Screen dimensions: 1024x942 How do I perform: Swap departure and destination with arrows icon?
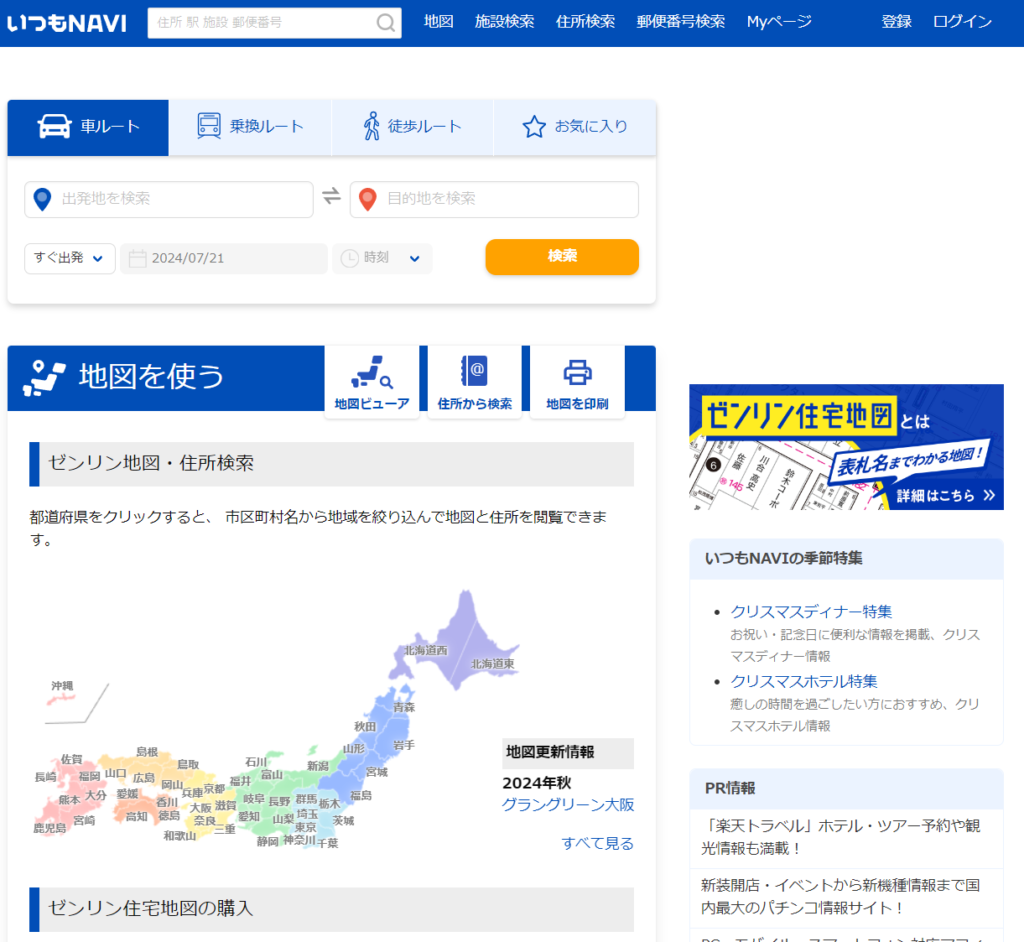pyautogui.click(x=331, y=197)
